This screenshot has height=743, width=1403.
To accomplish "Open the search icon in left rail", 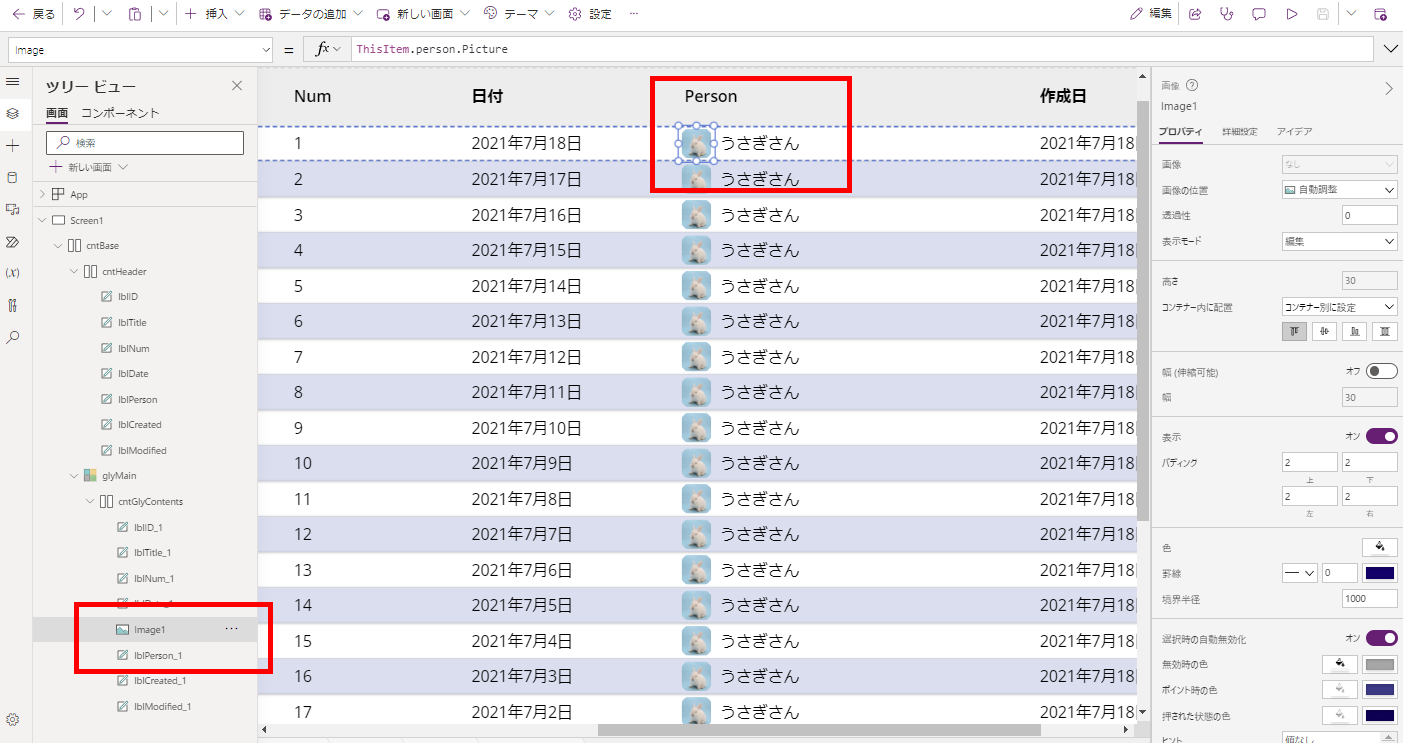I will click(x=14, y=337).
